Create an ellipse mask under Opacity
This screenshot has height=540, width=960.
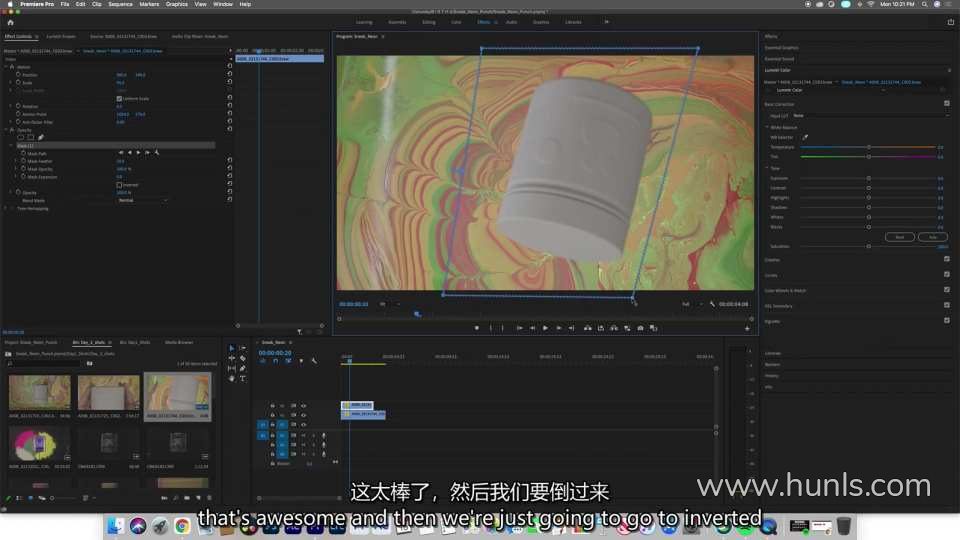coord(20,137)
